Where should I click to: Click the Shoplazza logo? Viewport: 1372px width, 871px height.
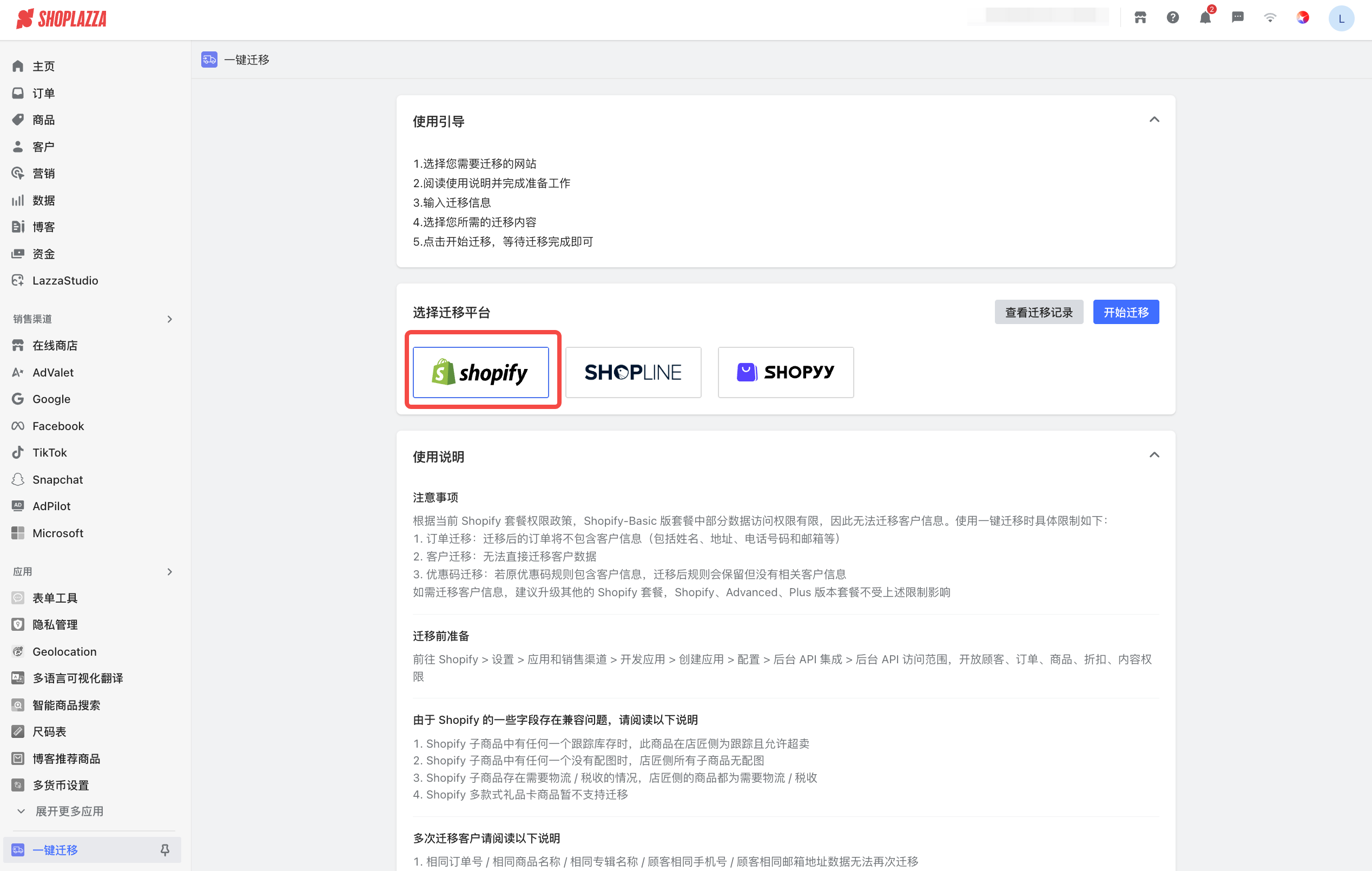[61, 19]
